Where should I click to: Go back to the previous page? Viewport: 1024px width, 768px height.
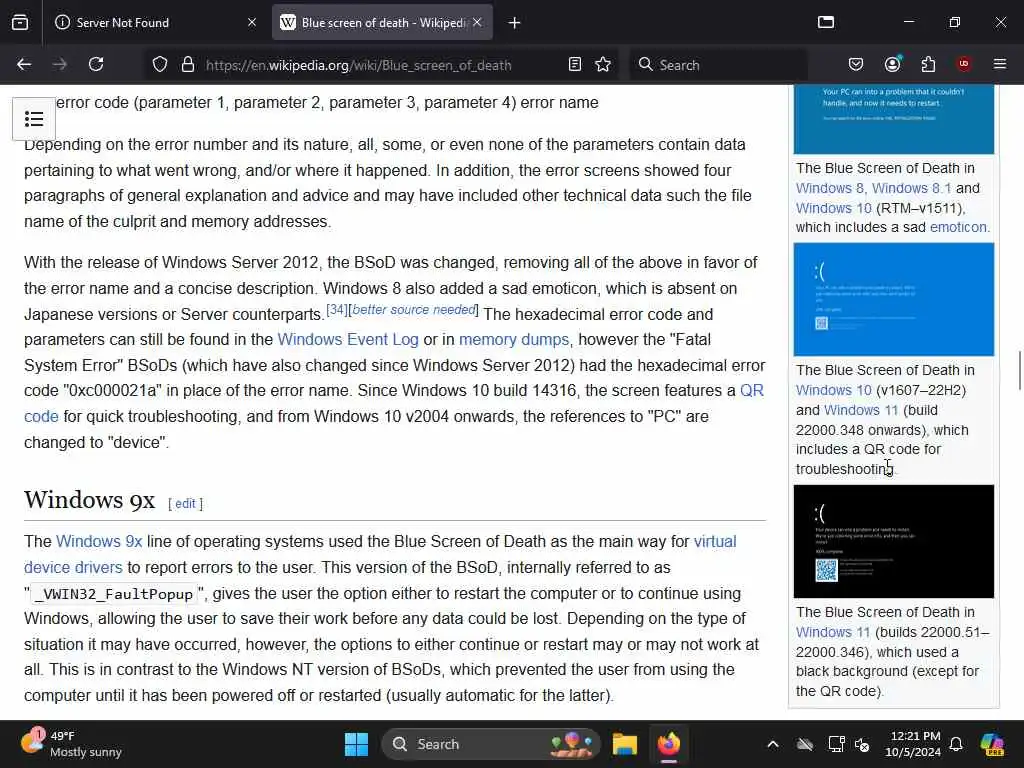[x=24, y=65]
